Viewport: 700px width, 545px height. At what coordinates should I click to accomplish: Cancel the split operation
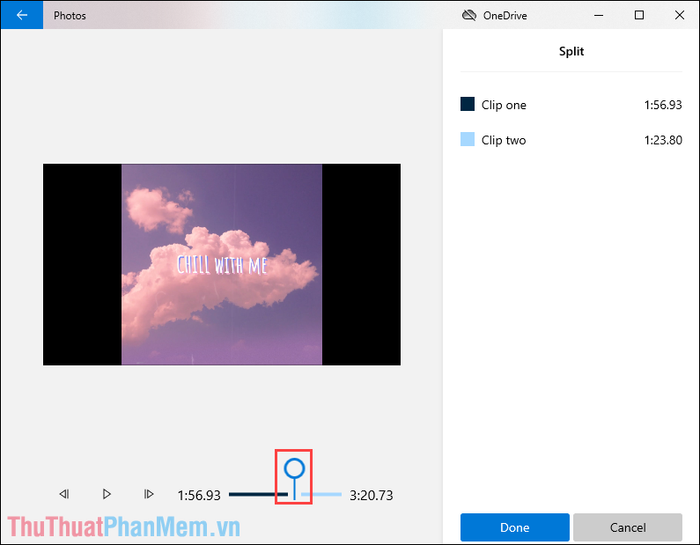628,528
